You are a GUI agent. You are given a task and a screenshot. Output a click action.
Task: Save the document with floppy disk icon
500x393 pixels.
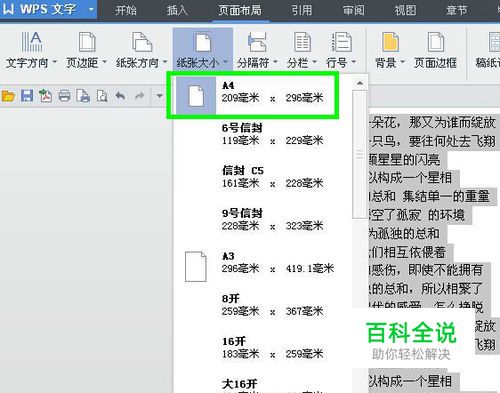click(27, 96)
